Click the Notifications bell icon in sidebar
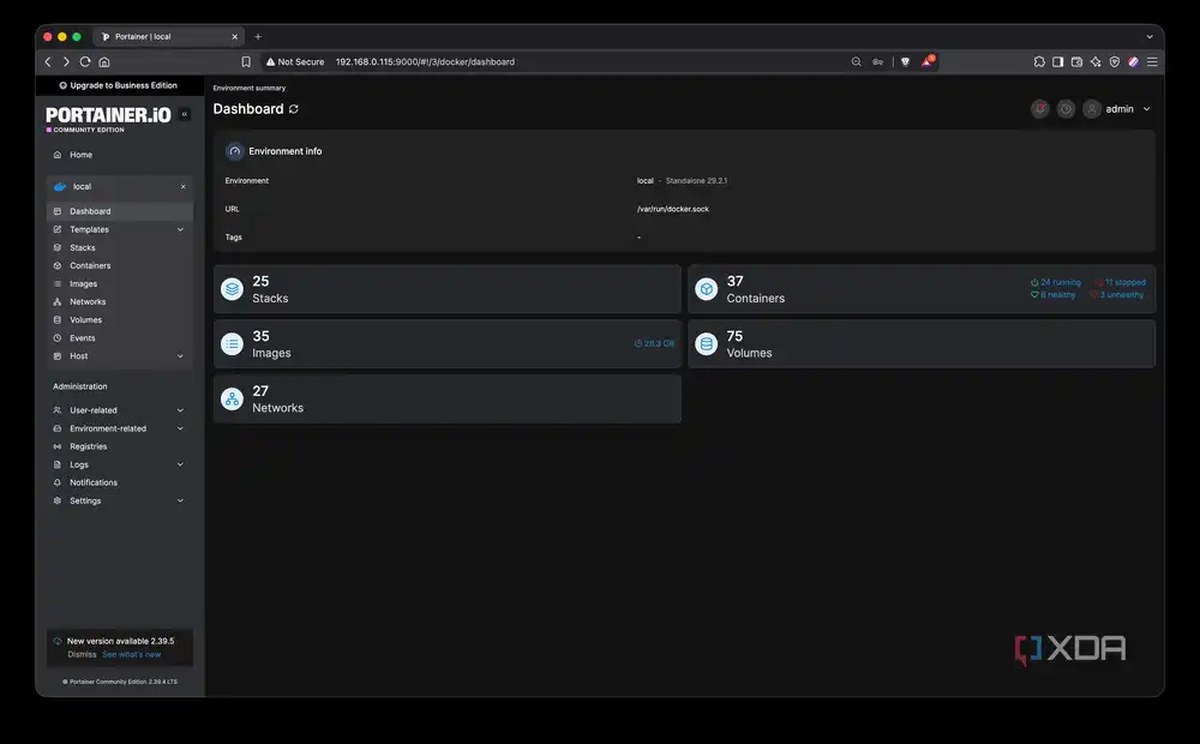This screenshot has height=744, width=1200. tap(58, 483)
